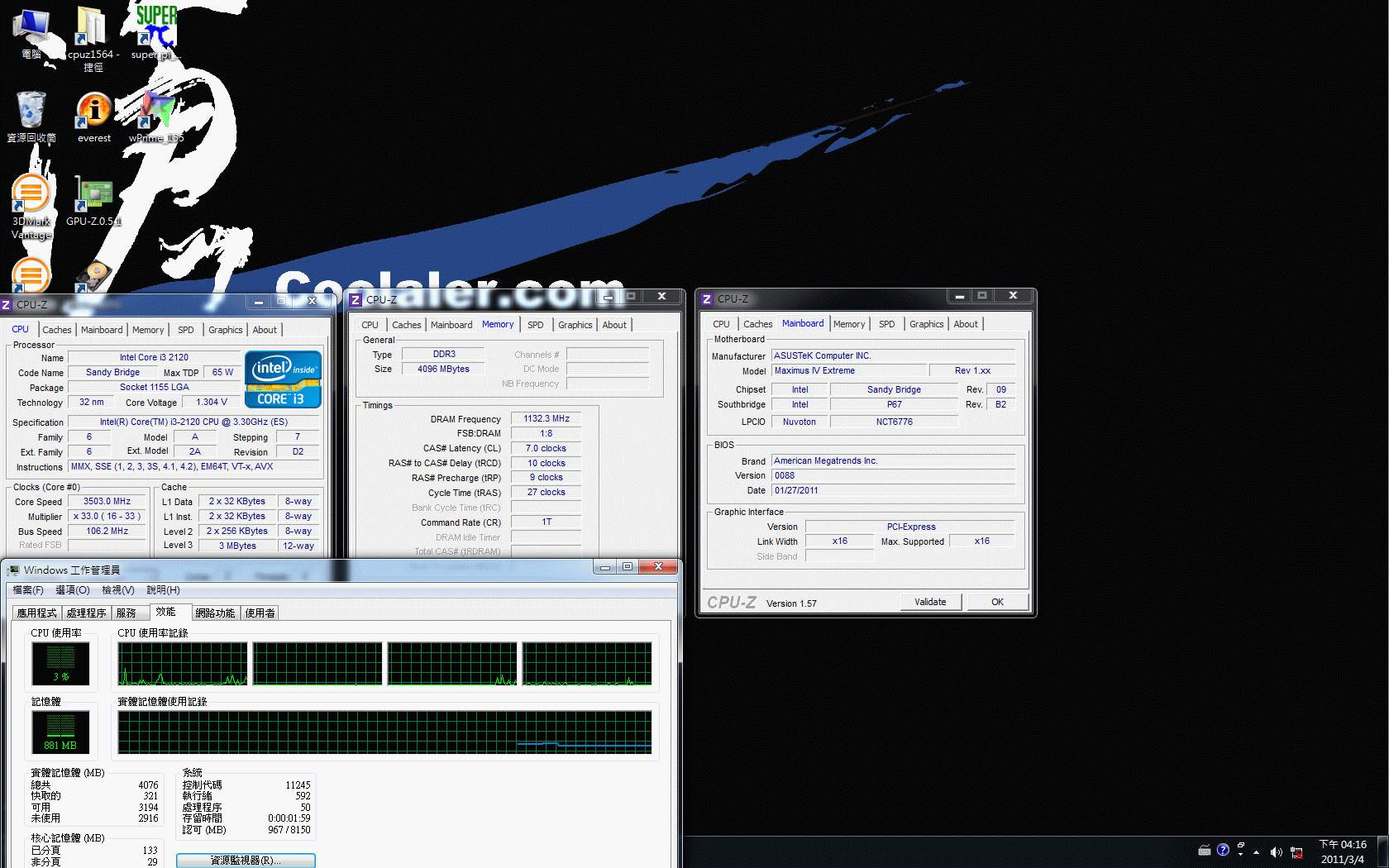Screen dimensions: 1389x868
Task: Click the Intel Core i3 logo in CPU-Z
Action: click(283, 379)
